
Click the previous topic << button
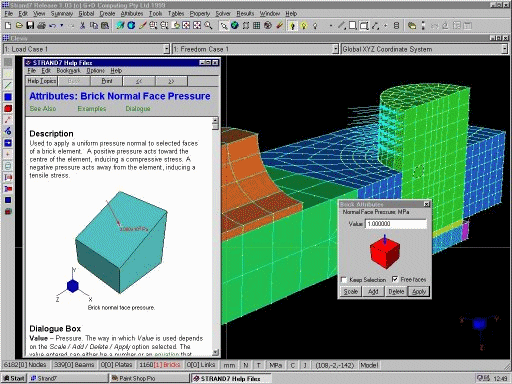(139, 81)
